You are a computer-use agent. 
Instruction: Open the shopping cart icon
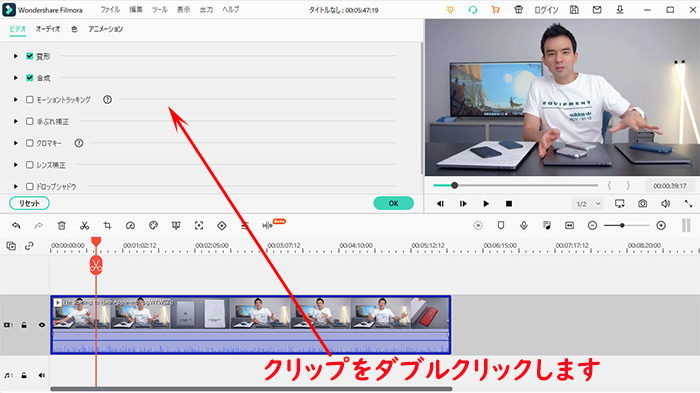point(496,9)
